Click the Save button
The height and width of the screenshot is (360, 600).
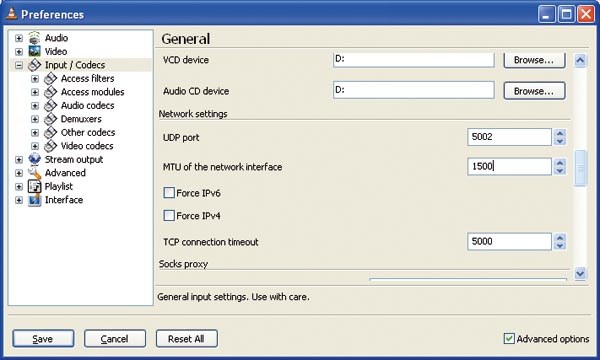[43, 339]
